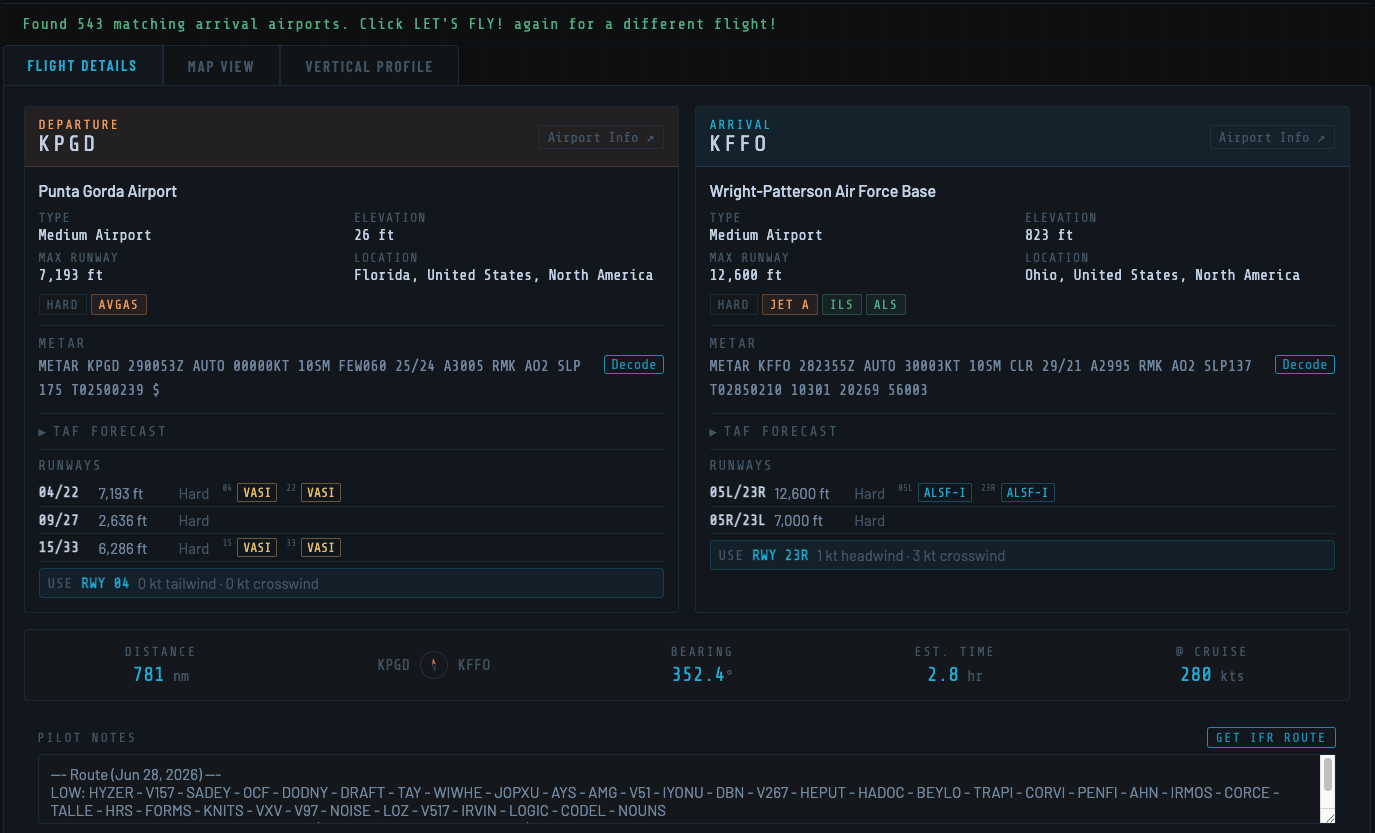
Task: Click the KFFO arrival code heading
Action: click(x=739, y=144)
